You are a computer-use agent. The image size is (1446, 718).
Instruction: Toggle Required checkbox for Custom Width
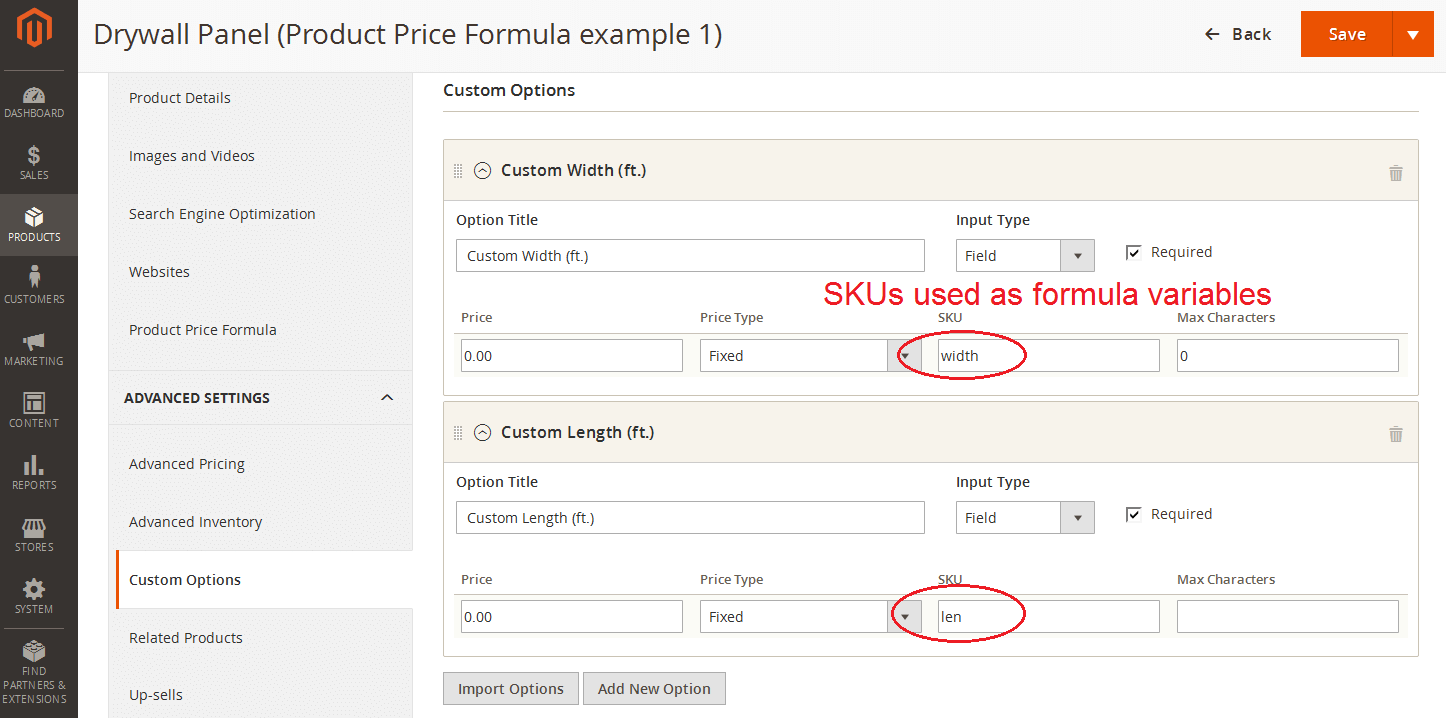click(1133, 253)
